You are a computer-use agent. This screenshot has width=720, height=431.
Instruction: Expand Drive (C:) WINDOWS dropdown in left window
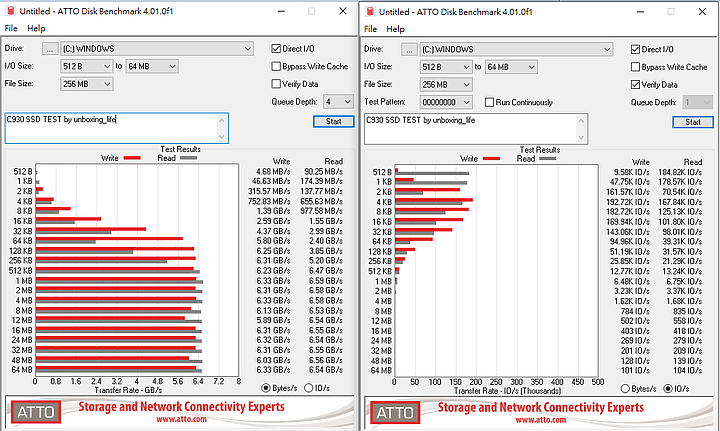click(x=157, y=49)
